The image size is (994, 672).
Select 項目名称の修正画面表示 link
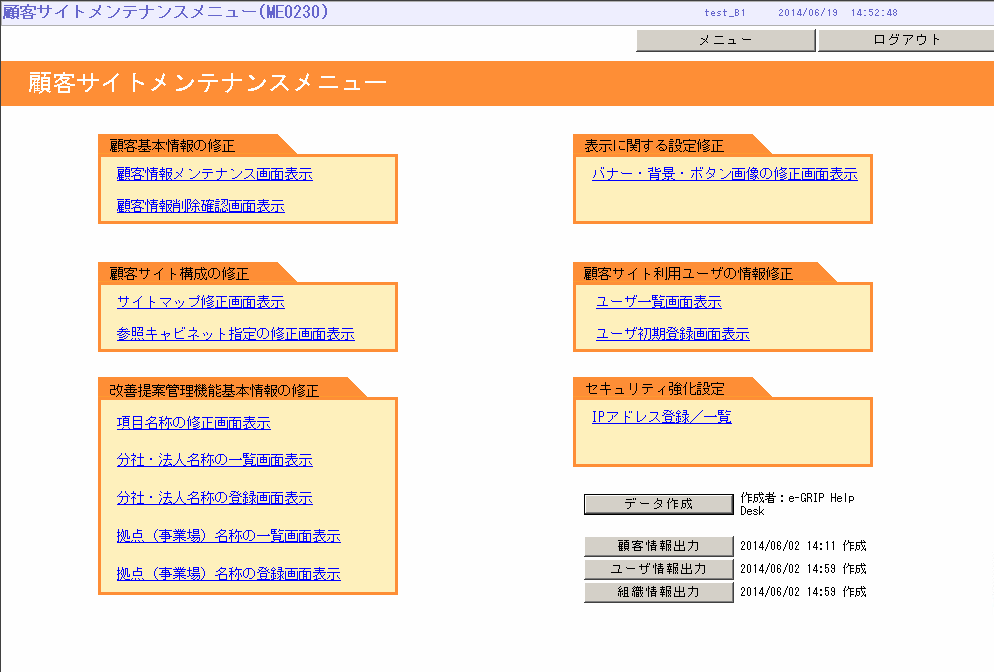(x=193, y=422)
